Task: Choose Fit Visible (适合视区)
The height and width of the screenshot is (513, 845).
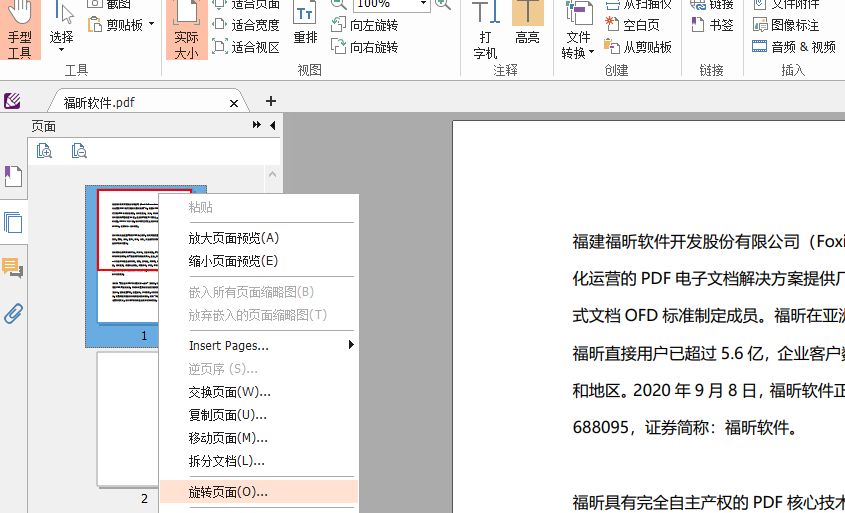Action: pyautogui.click(x=246, y=47)
